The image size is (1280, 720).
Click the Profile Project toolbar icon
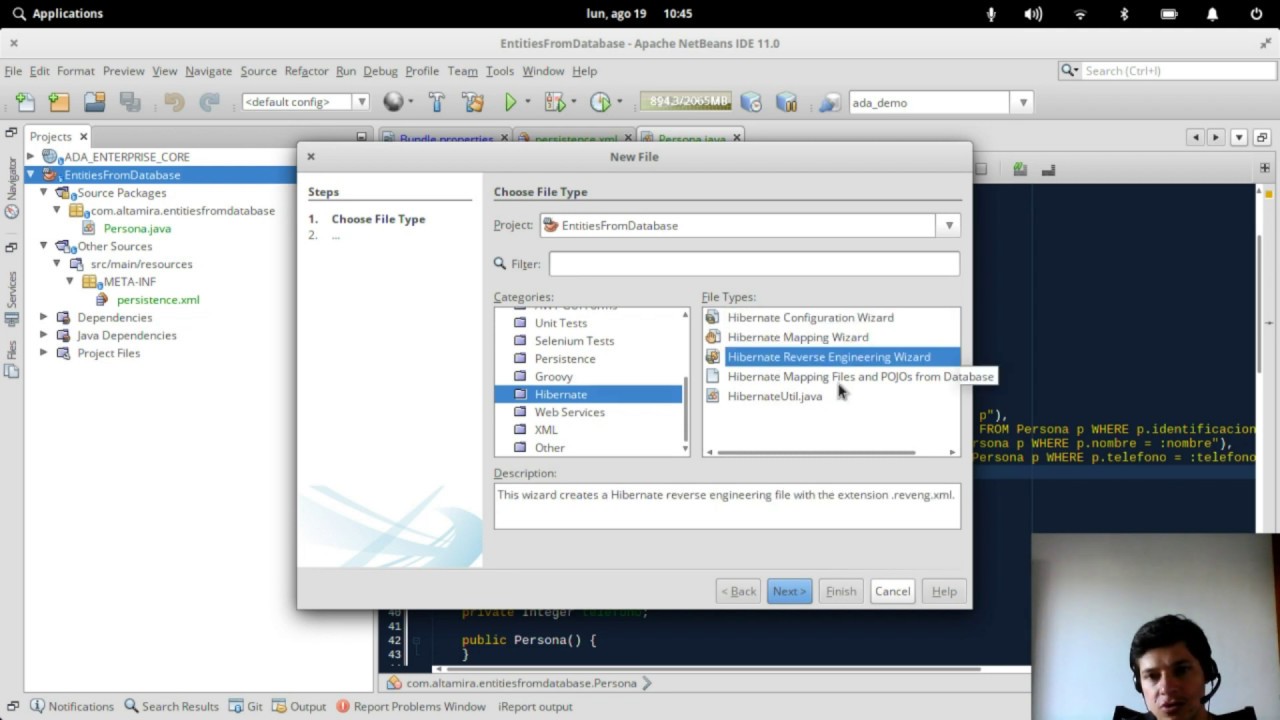[x=600, y=102]
